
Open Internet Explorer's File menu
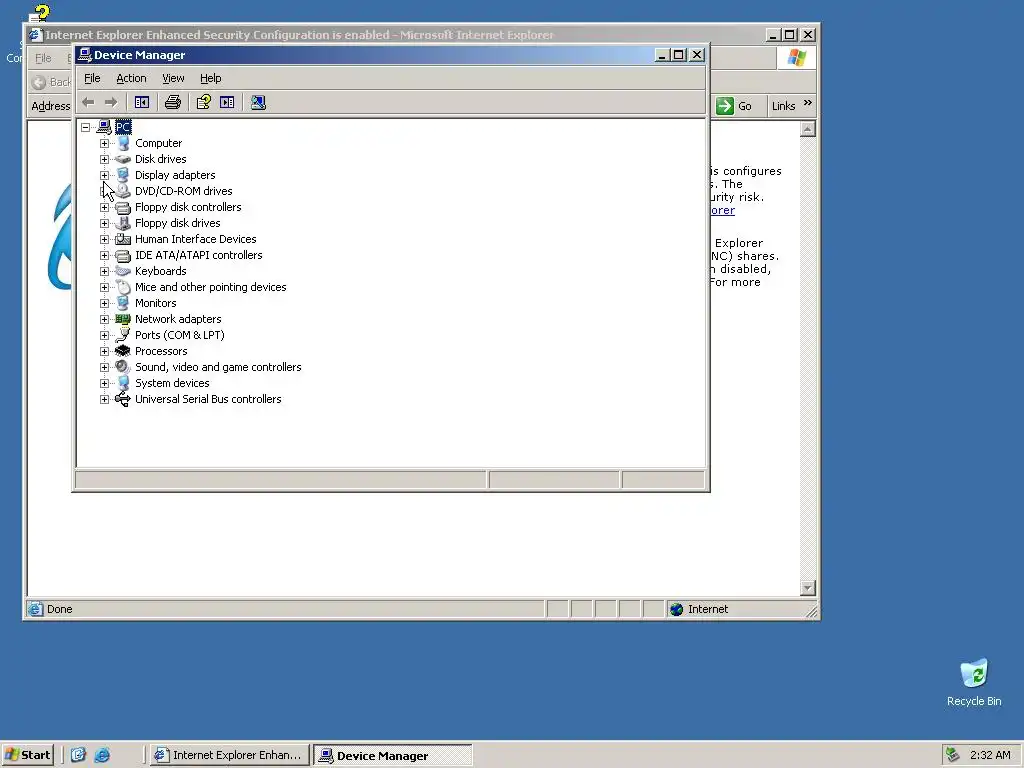tap(43, 58)
